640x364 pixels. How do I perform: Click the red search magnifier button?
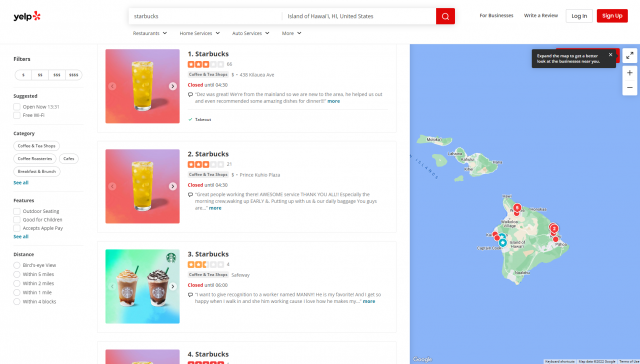point(445,16)
